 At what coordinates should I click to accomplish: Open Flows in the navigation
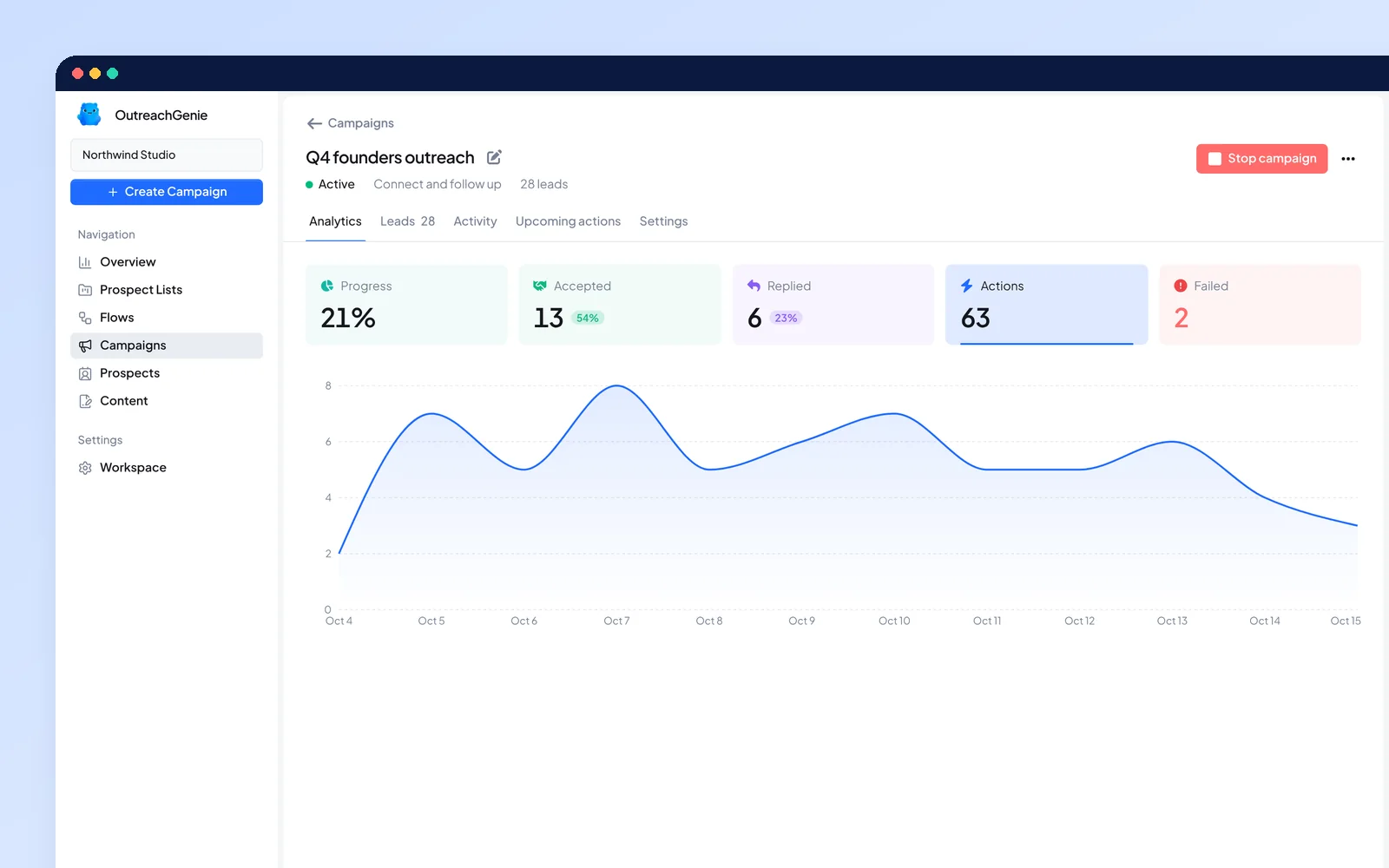(x=167, y=318)
